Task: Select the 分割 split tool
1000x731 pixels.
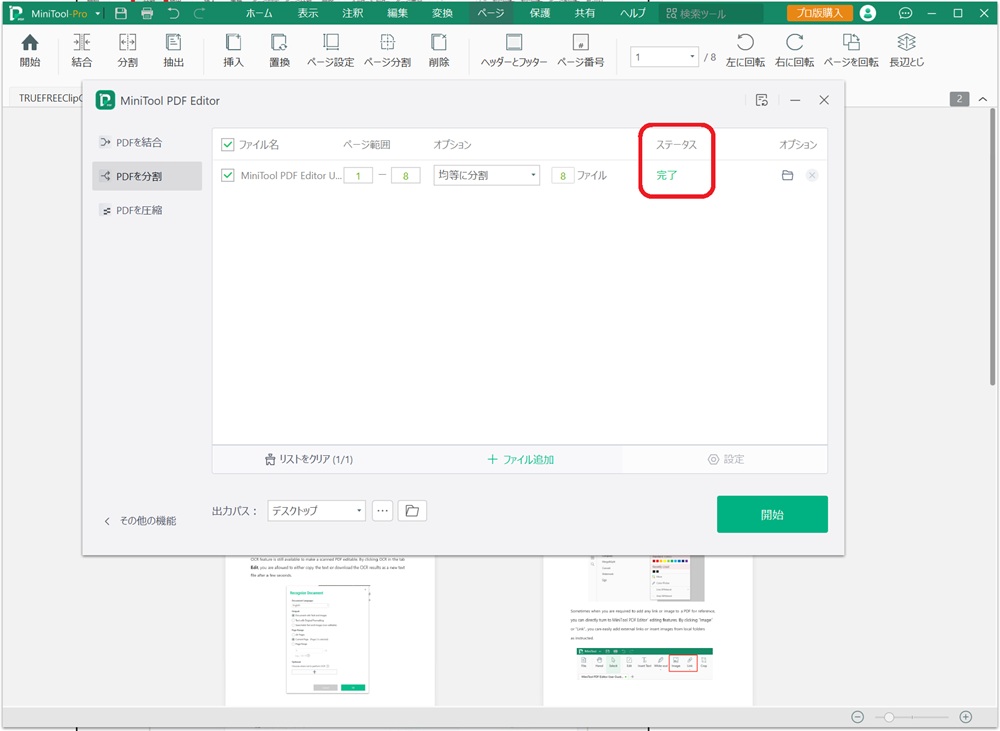Action: (x=128, y=50)
